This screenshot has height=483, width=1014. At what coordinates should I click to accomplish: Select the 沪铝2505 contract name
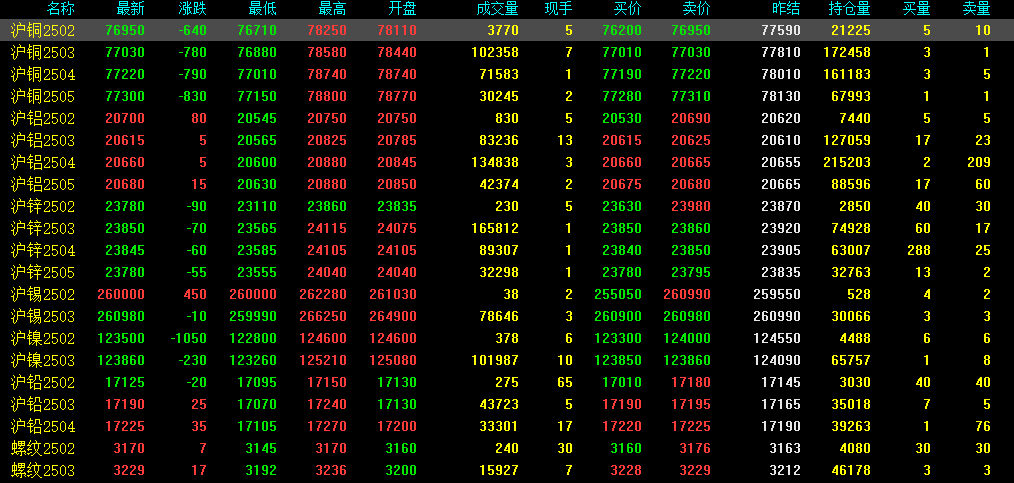43,184
